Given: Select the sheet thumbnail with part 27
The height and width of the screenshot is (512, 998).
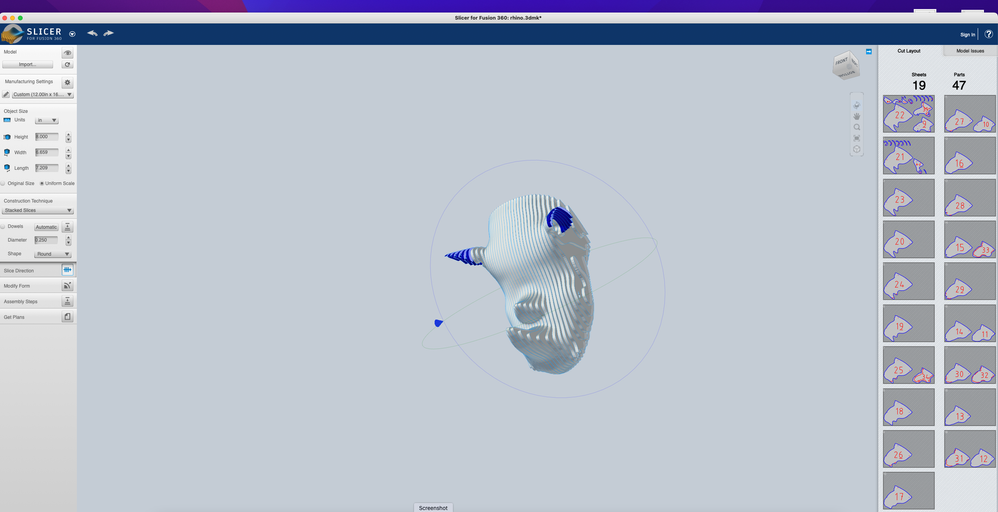Looking at the screenshot, I should (x=970, y=114).
